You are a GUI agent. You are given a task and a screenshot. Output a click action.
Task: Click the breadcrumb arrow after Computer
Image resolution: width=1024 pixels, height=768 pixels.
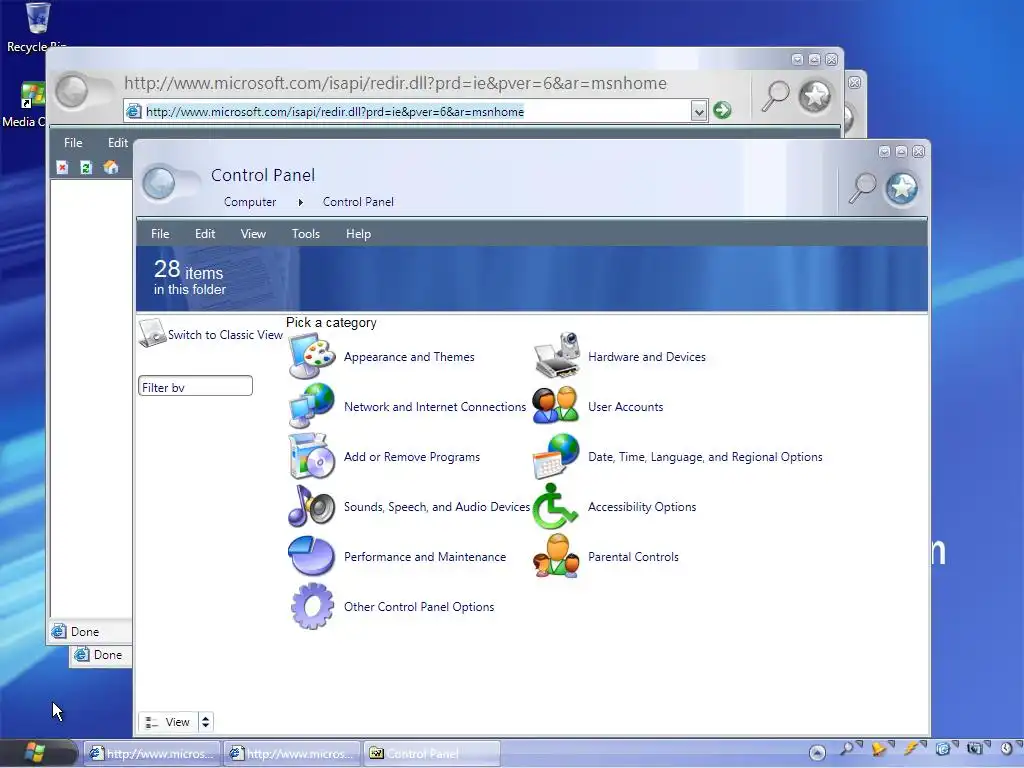pyautogui.click(x=300, y=202)
